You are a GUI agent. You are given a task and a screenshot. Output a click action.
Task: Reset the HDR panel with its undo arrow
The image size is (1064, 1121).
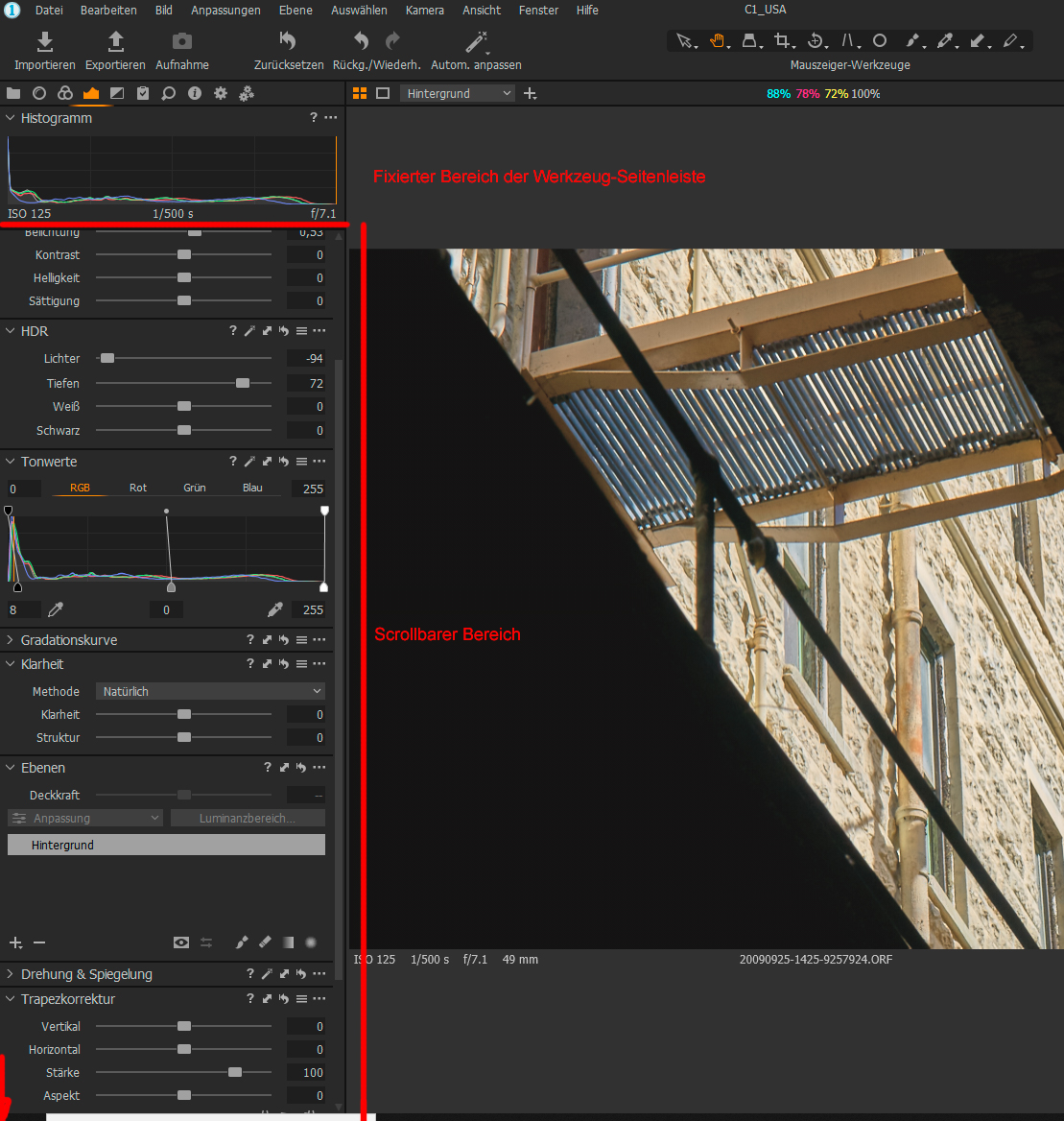[x=284, y=331]
